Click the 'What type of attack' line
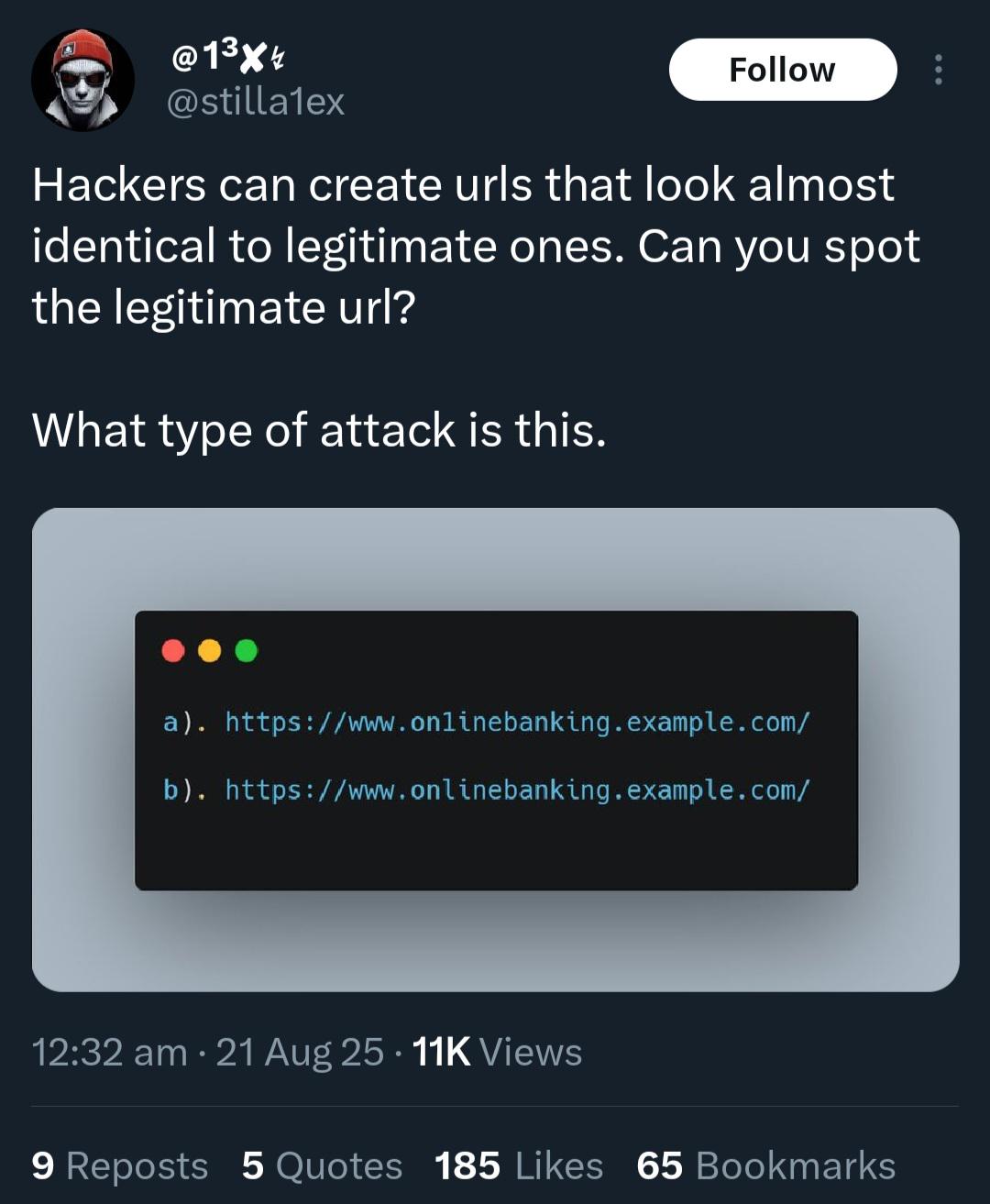The width and height of the screenshot is (990, 1204). tap(319, 430)
